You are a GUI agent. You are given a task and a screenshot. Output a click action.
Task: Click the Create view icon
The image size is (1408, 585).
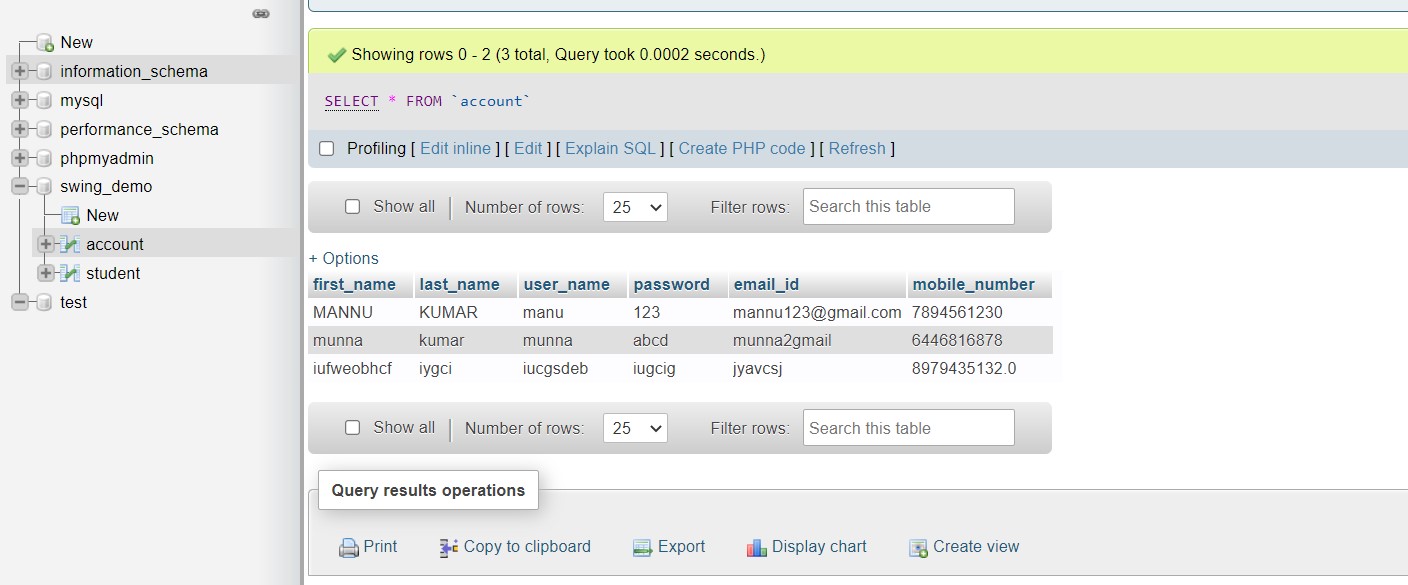917,547
